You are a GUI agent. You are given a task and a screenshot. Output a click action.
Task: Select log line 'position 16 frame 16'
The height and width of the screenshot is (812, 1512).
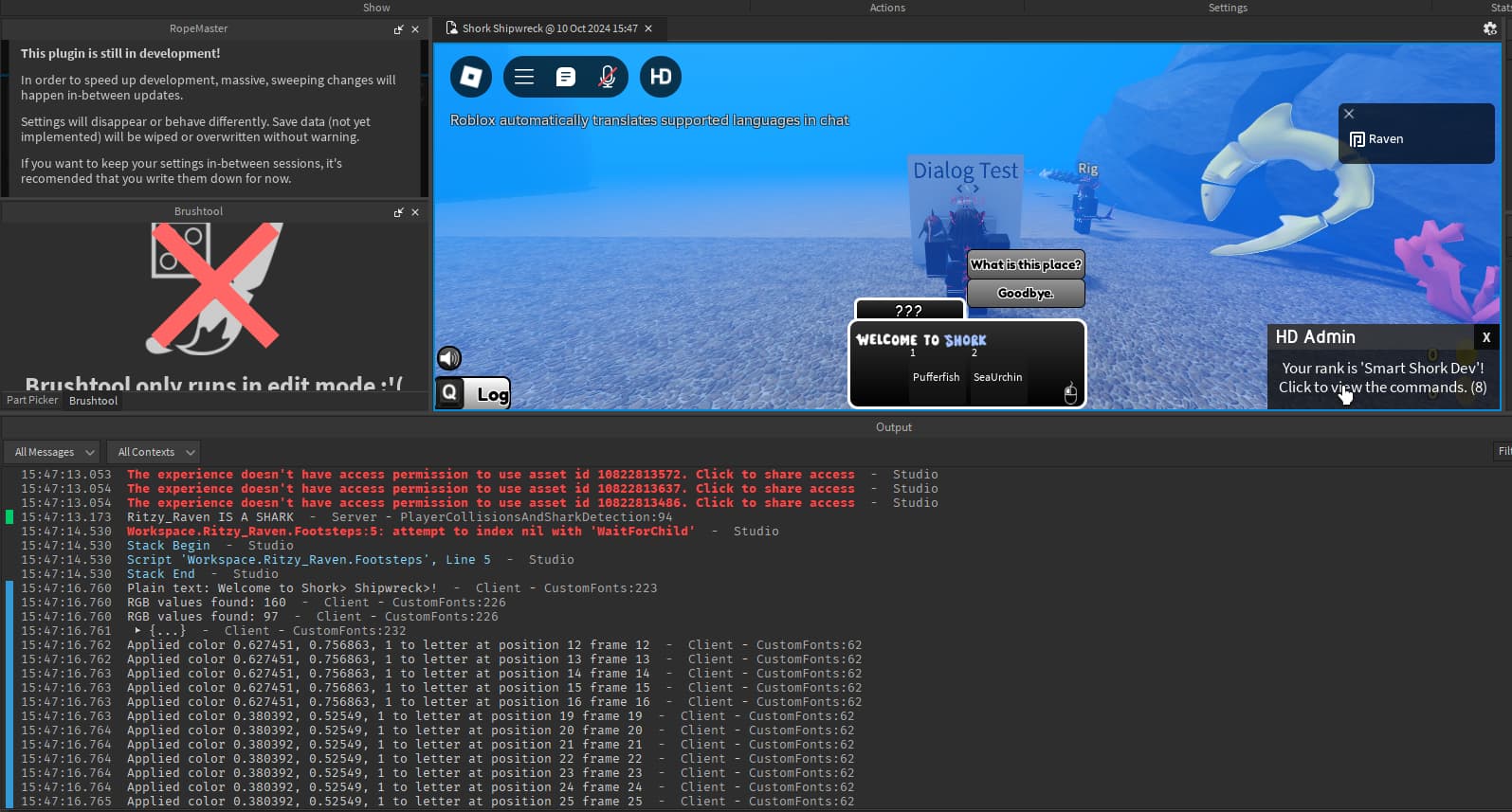tap(494, 701)
